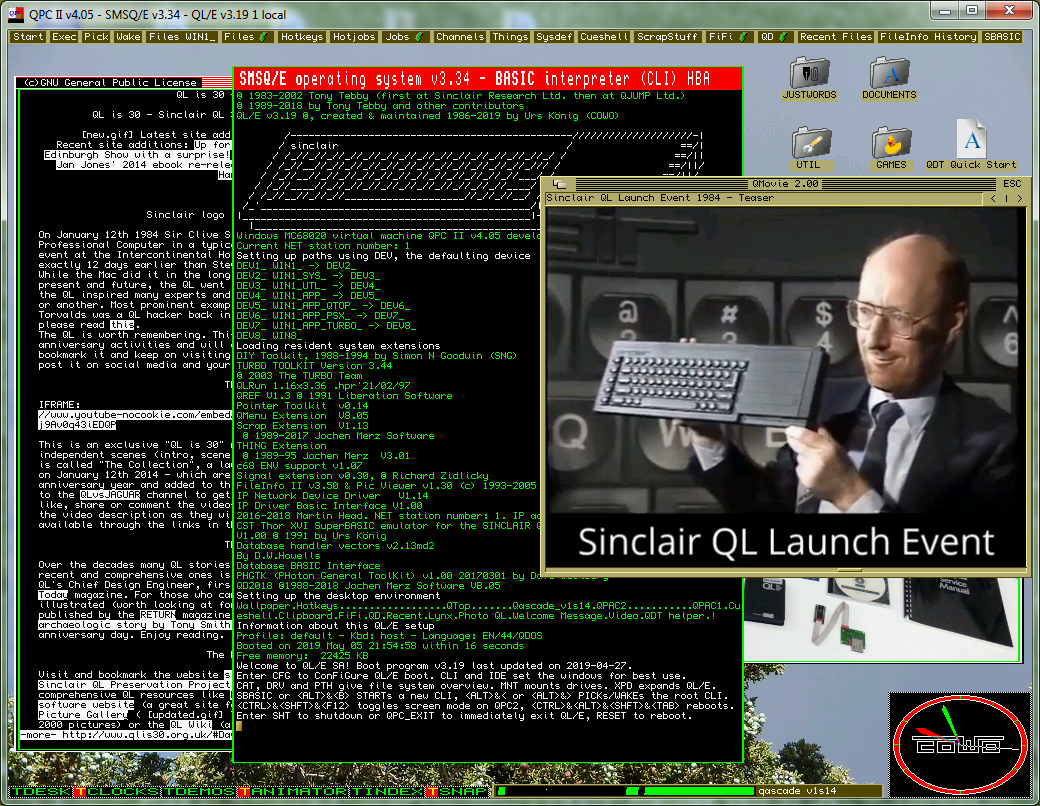Viewport: 1040px width, 806px height.
Task: Open the UTIL folder icon
Action: click(x=809, y=148)
